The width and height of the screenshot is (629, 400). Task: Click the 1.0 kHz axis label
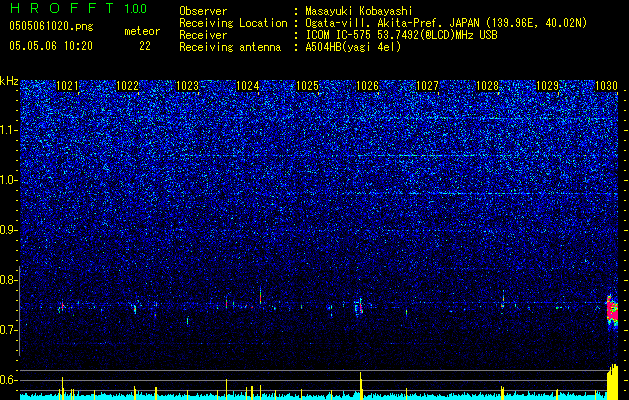pos(9,180)
